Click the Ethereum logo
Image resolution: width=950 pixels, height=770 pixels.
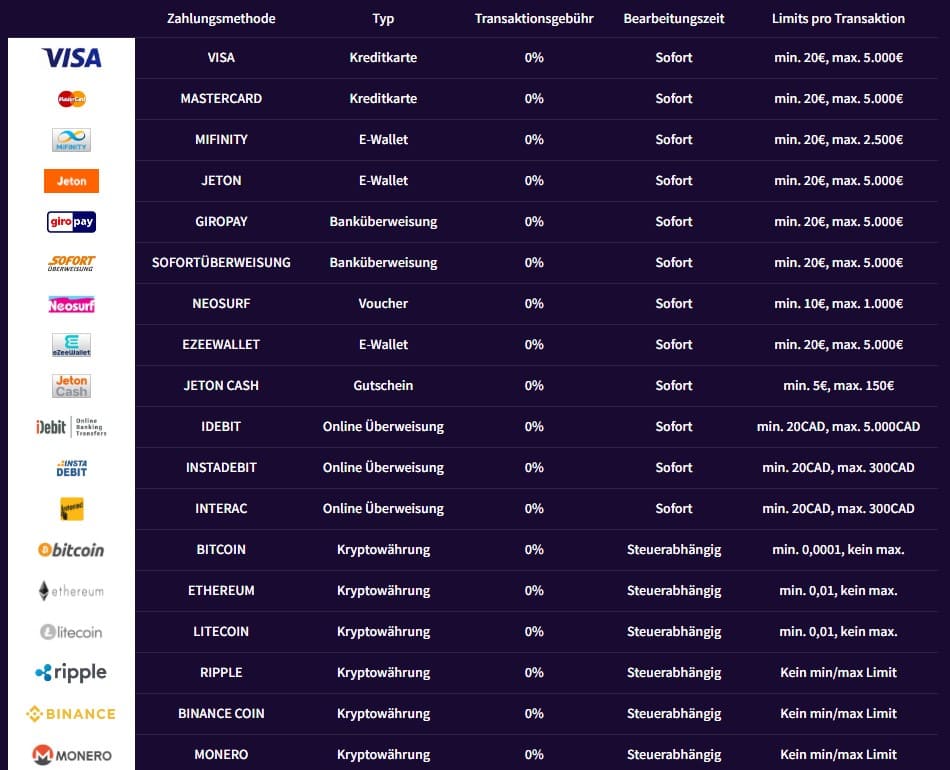click(71, 591)
